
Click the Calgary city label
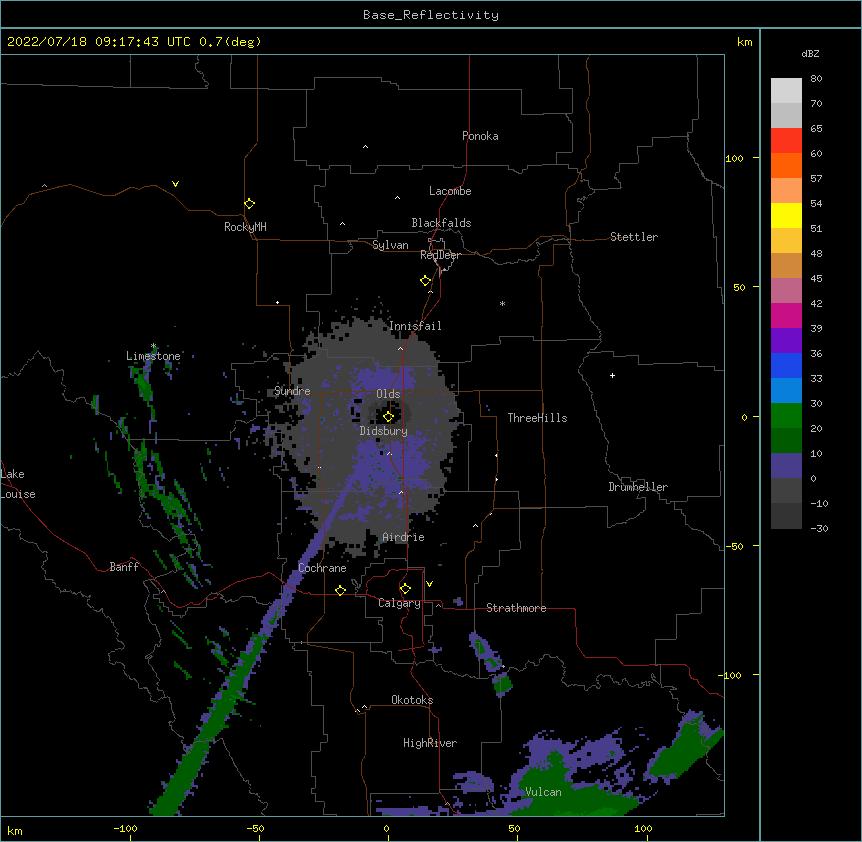(x=399, y=603)
